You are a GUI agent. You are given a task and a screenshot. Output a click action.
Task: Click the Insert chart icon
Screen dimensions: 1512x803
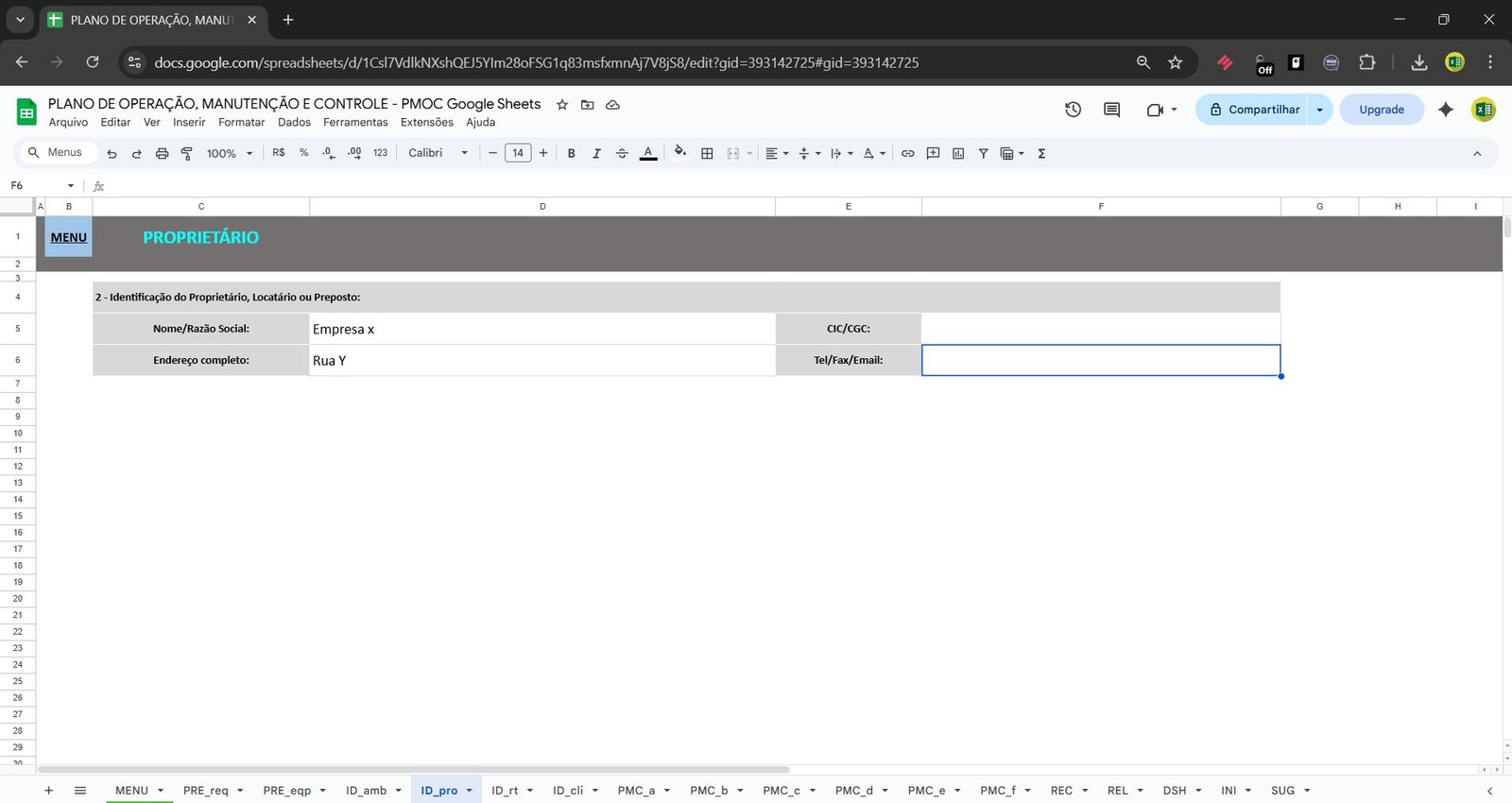958,153
